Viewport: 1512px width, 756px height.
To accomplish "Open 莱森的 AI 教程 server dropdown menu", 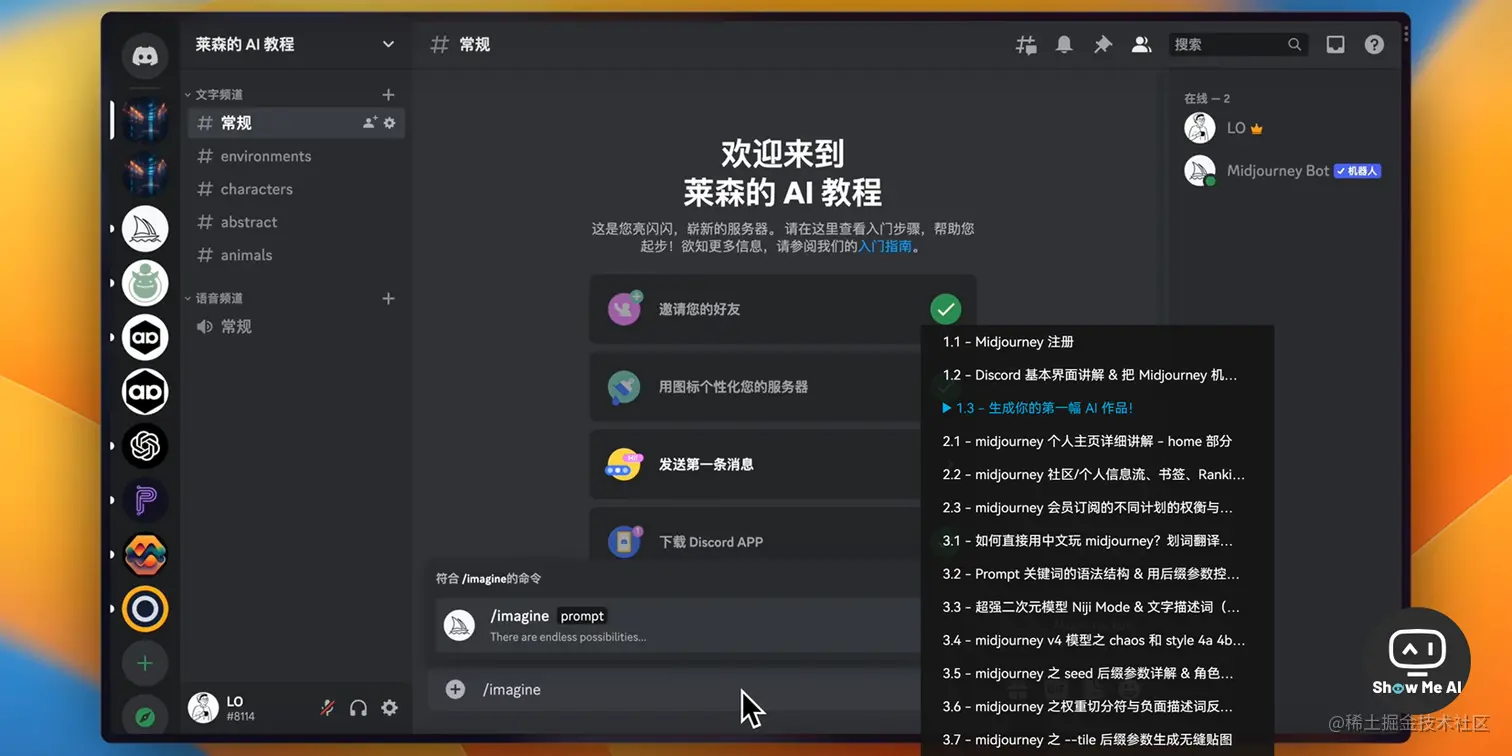I will coord(295,44).
